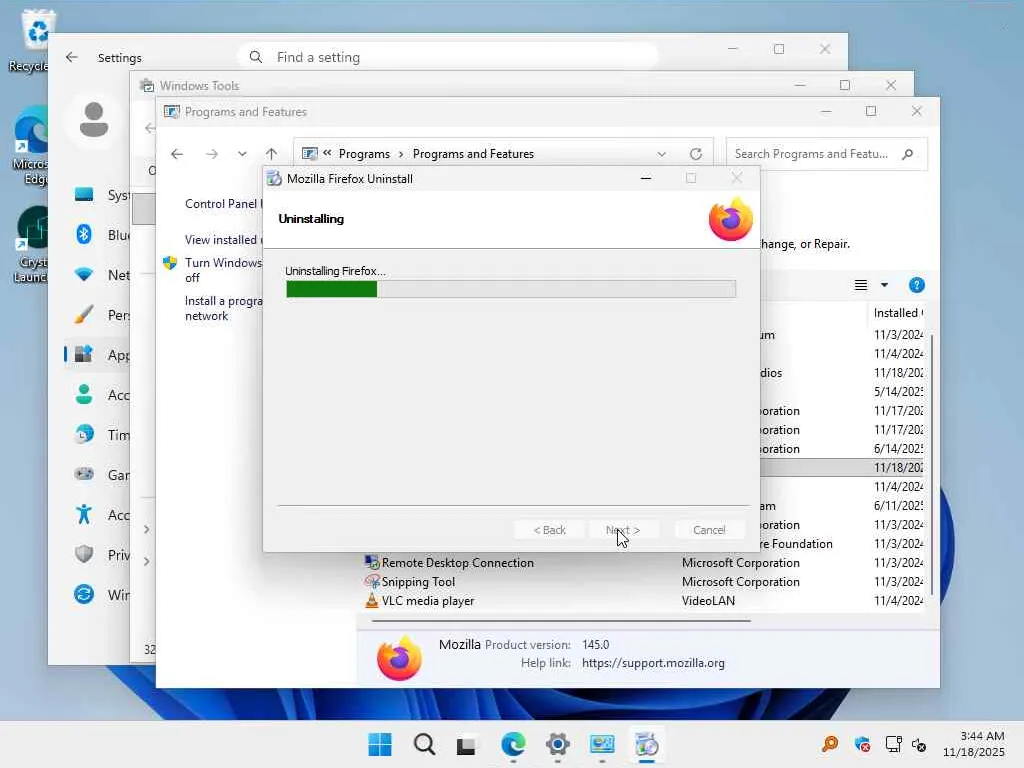Click the < Back button in uninstaller
This screenshot has height=768, width=1024.
549,530
